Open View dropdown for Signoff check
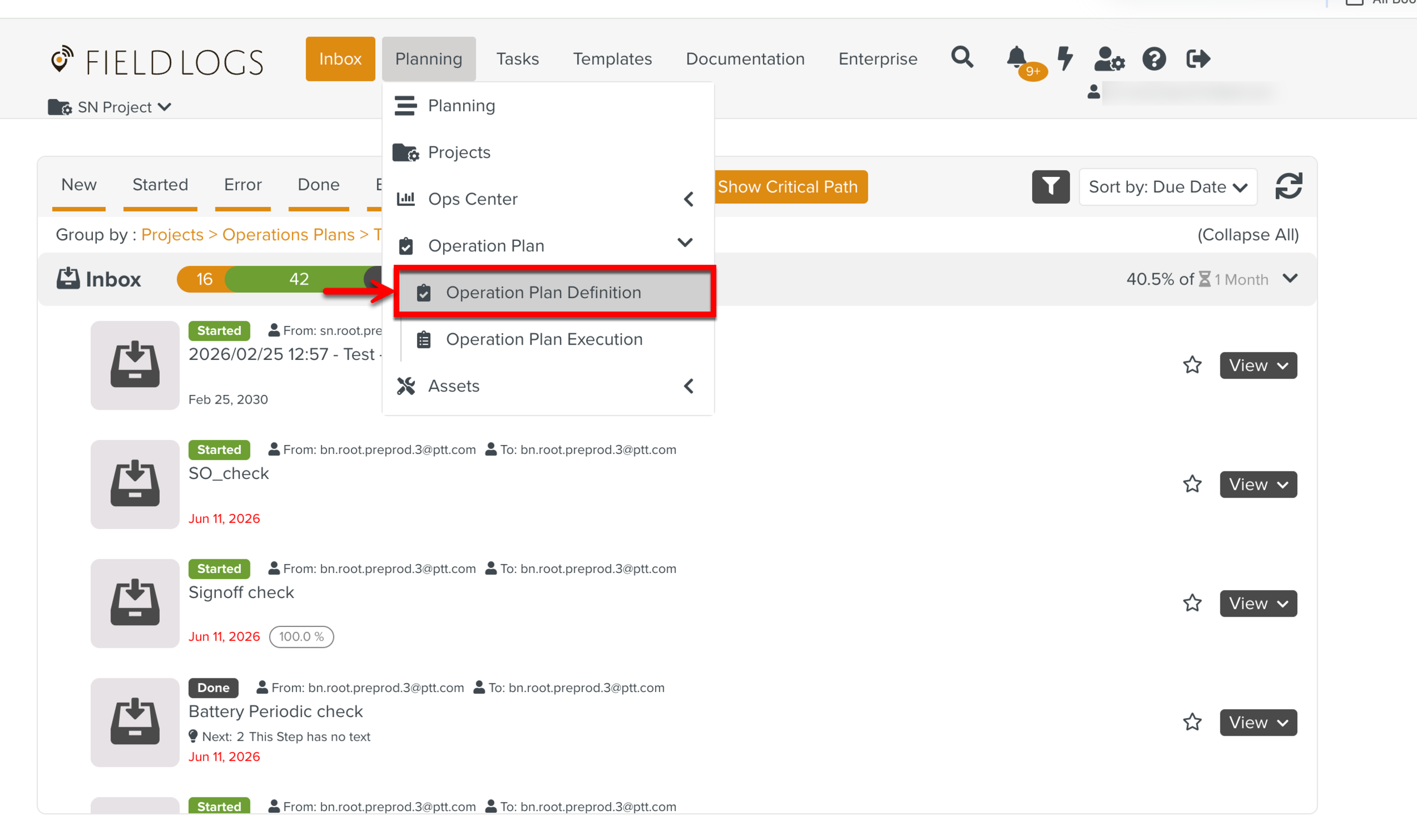The image size is (1417, 840). coord(1258,603)
